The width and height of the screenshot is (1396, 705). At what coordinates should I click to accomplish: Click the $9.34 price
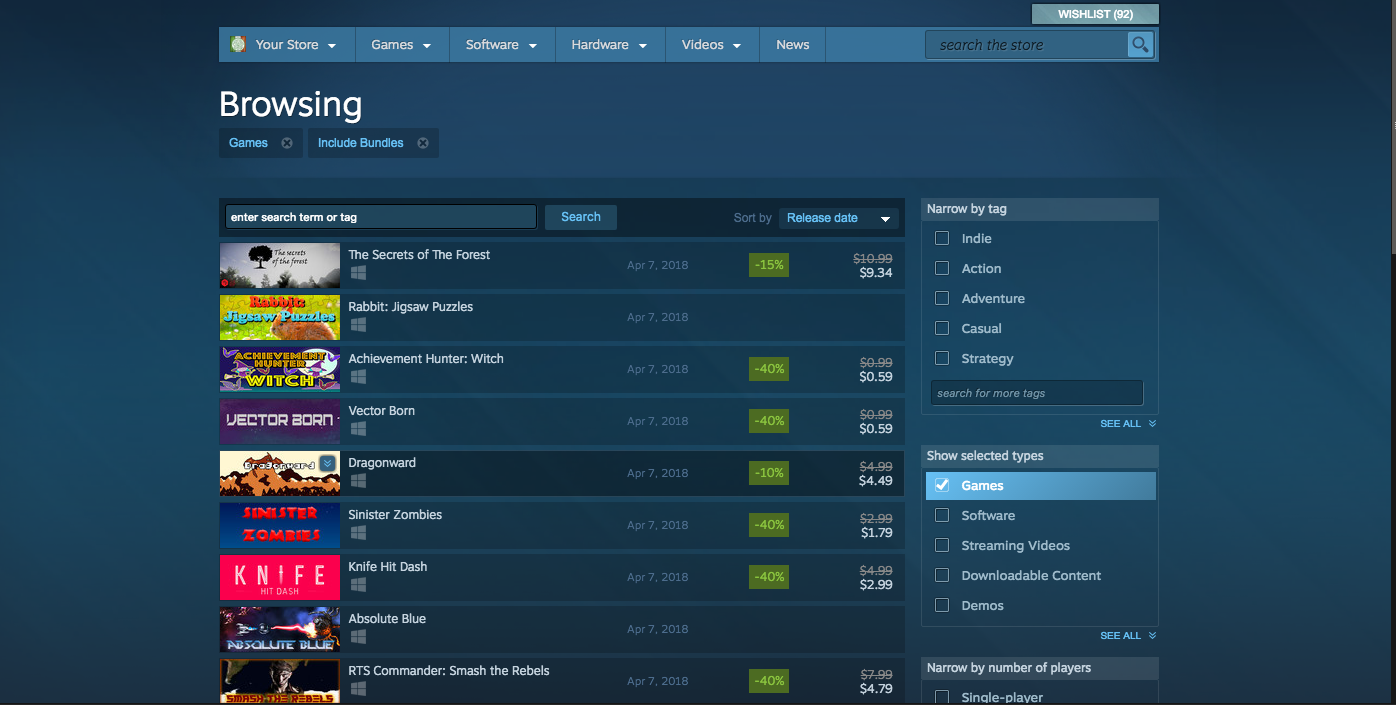click(x=876, y=273)
